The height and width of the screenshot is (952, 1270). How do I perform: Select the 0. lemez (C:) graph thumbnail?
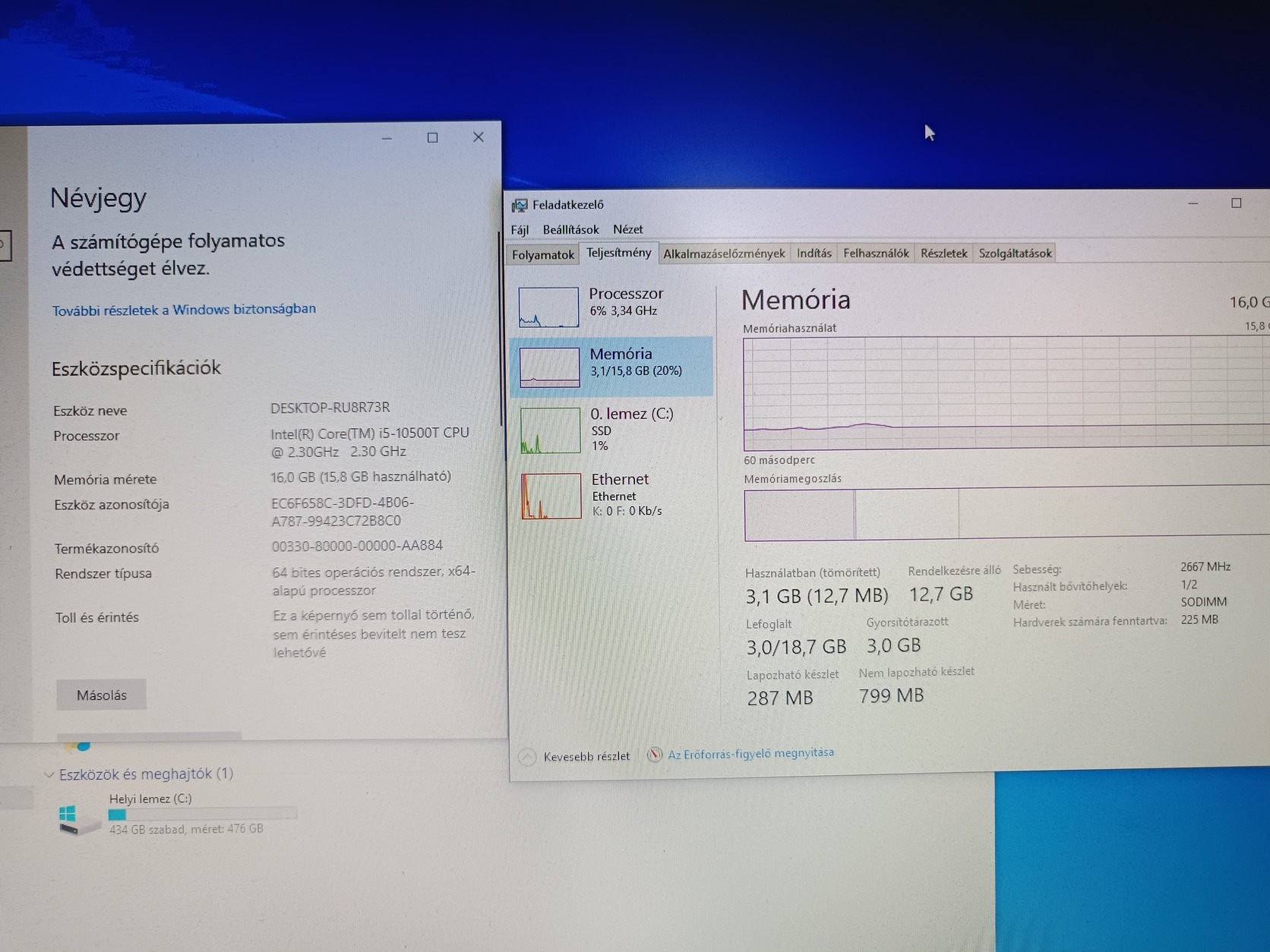point(551,430)
